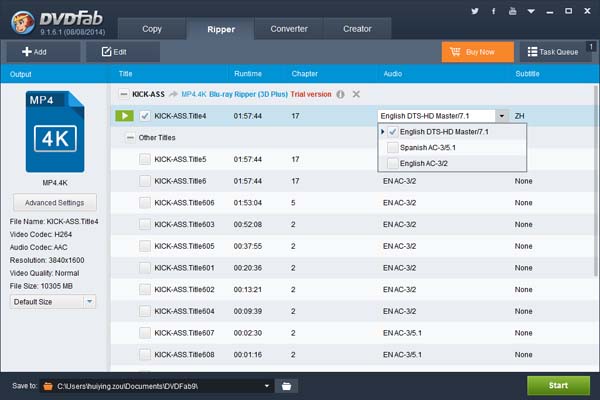
Task: Check the KICK-ASS.Title5 checkbox
Action: click(x=145, y=159)
